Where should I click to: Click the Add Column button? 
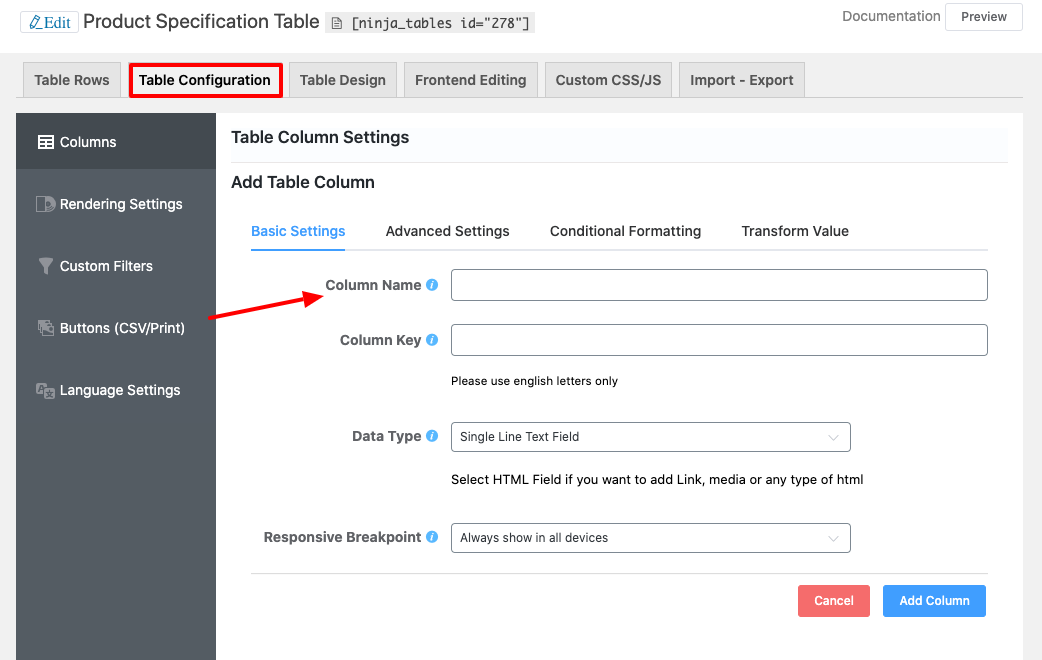pos(933,600)
